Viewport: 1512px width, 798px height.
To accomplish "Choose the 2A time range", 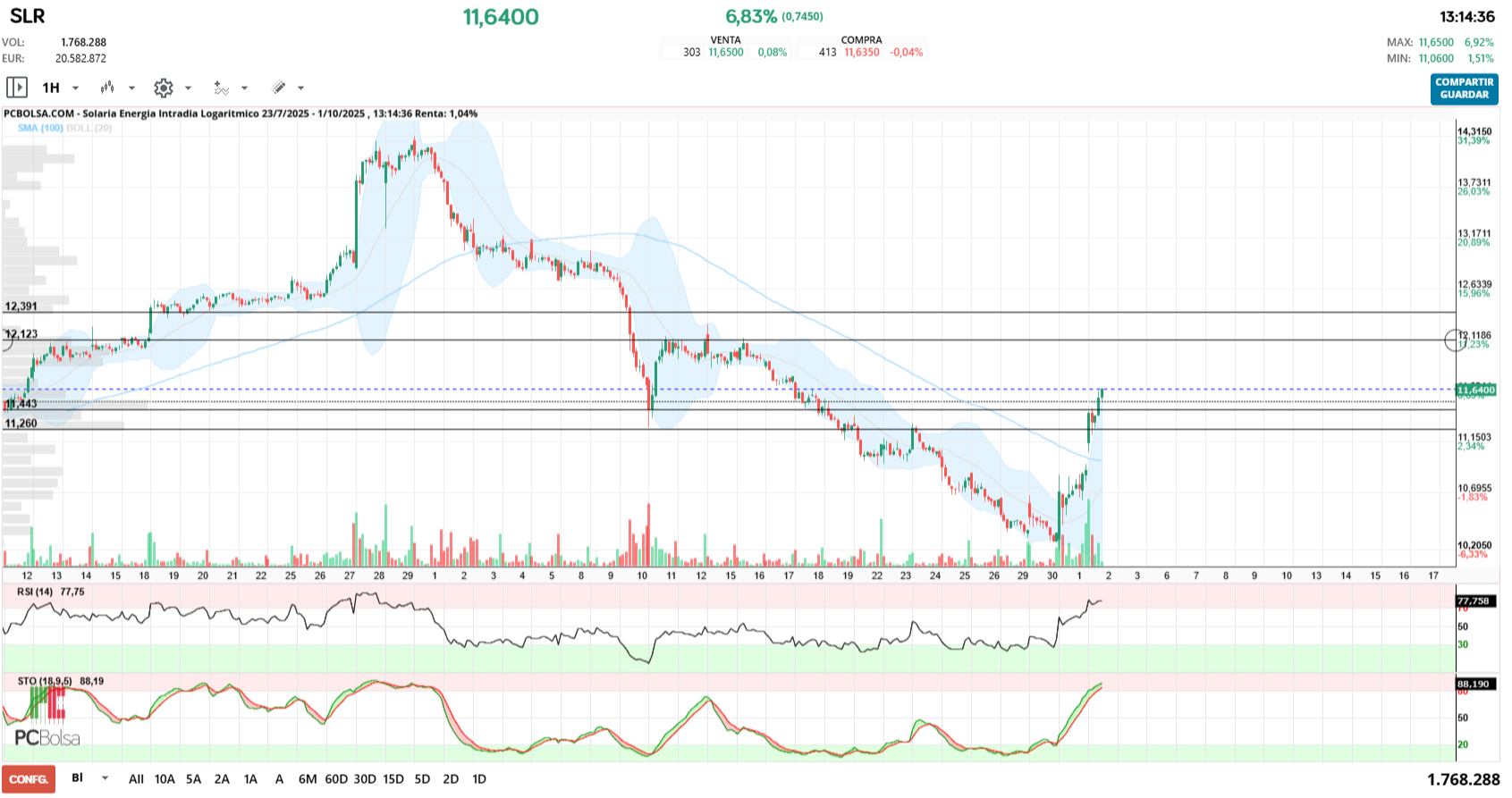I will tap(222, 779).
